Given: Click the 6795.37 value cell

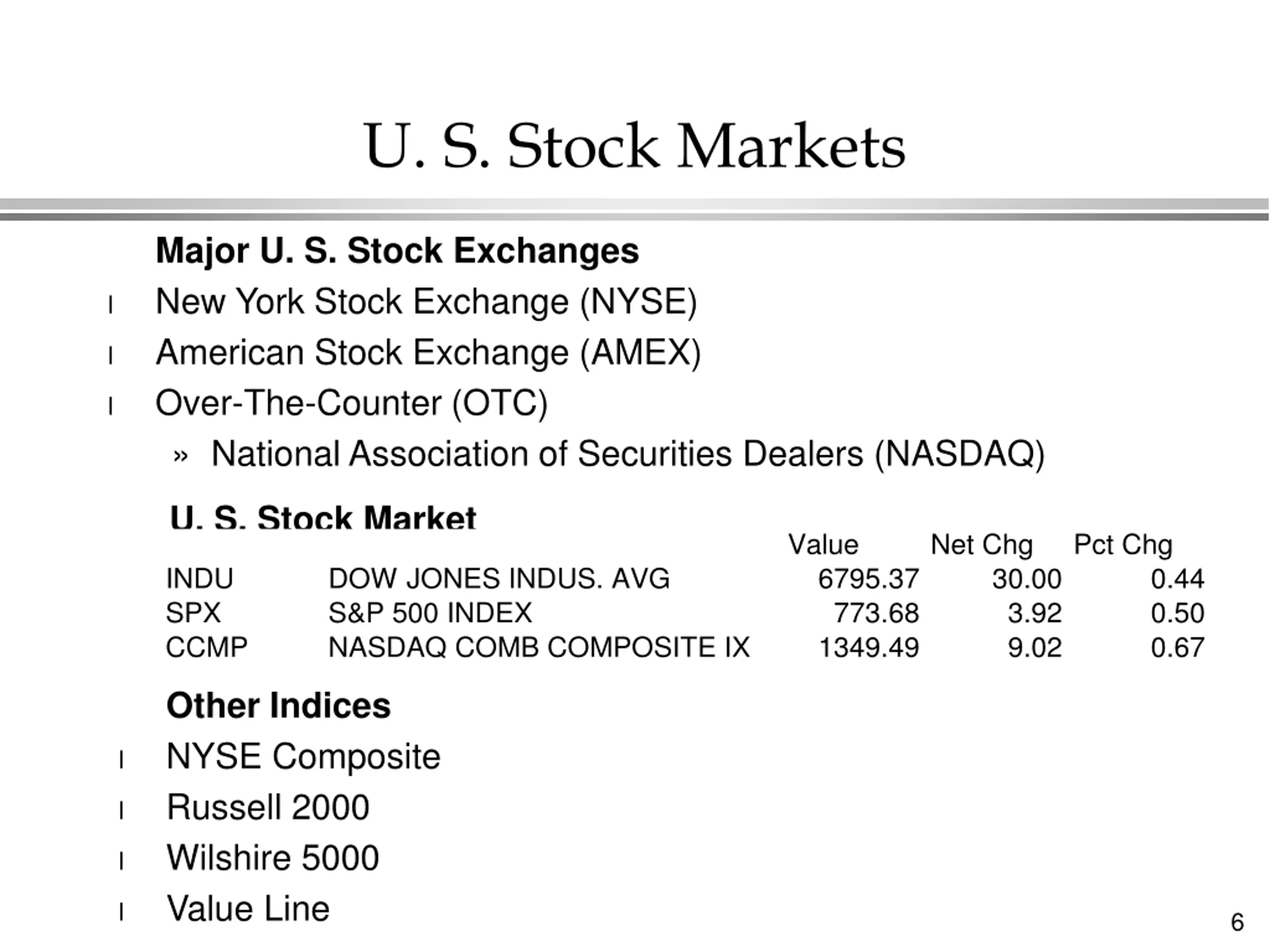Looking at the screenshot, I should click(x=869, y=579).
